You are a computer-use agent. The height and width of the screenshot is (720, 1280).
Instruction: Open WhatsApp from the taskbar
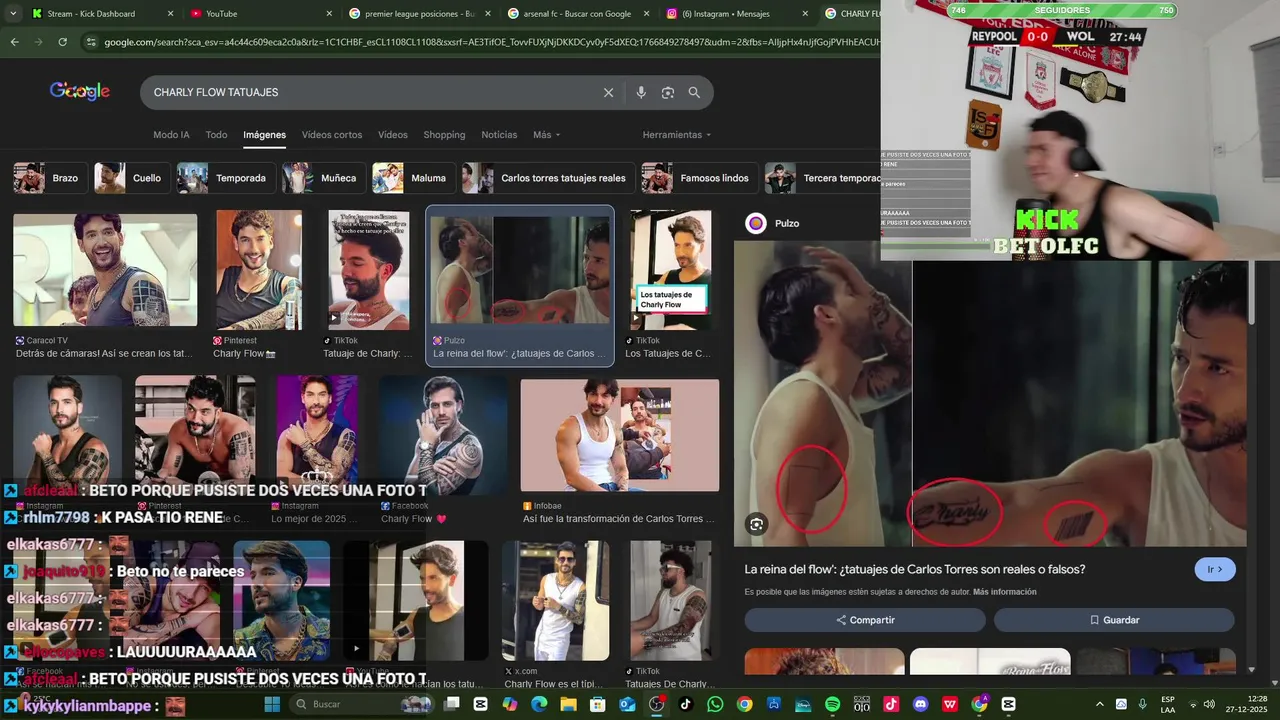pyautogui.click(x=715, y=704)
